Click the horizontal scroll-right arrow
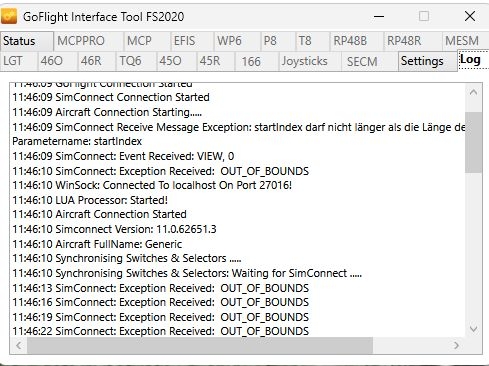489x366 pixels. point(456,345)
